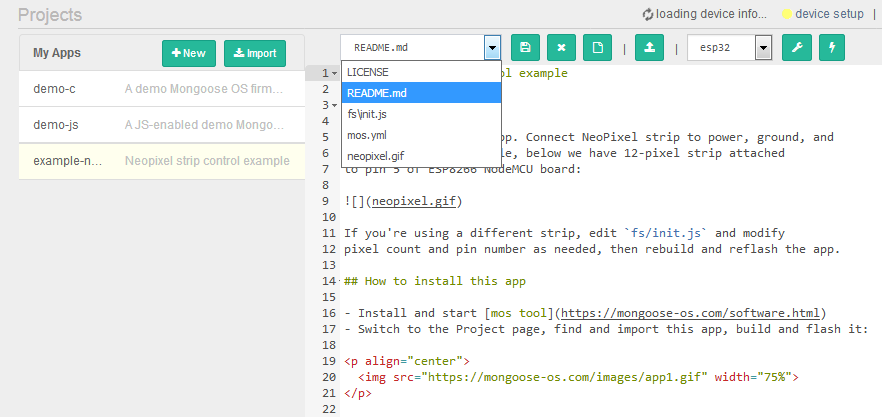
Task: Click the loading device info refresh icon
Action: pos(648,14)
